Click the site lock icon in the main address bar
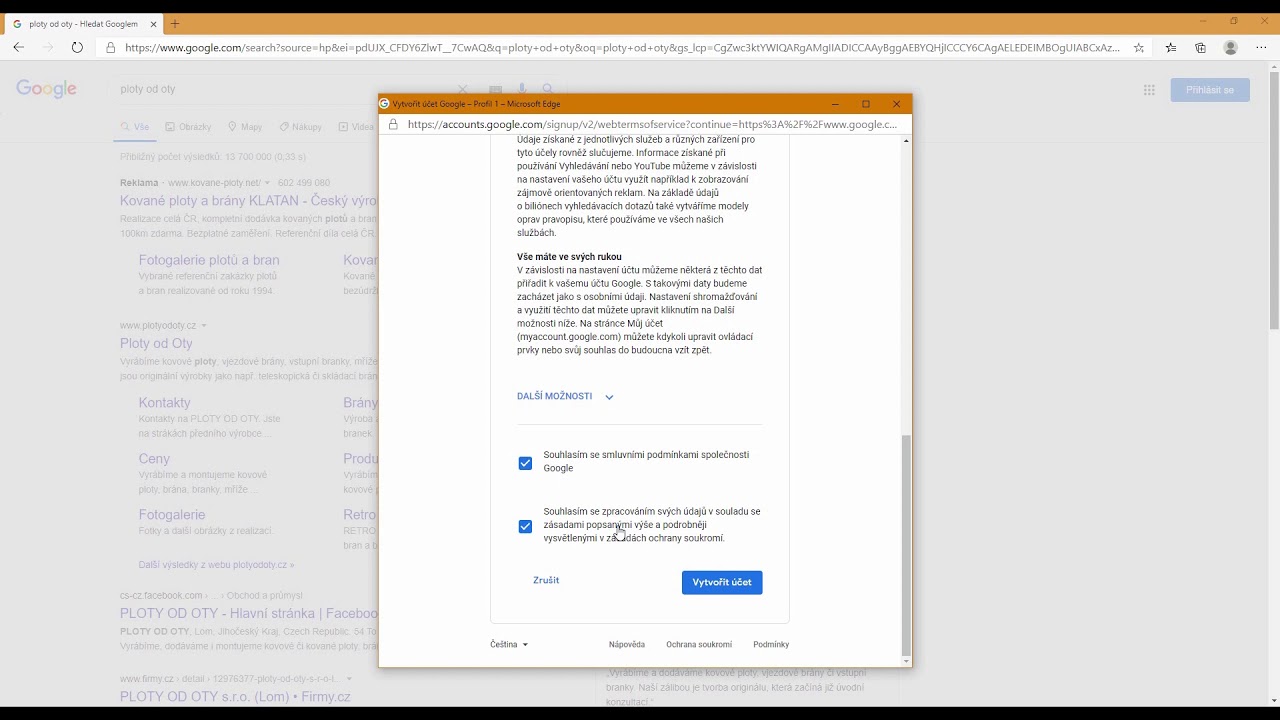The width and height of the screenshot is (1280, 720). (x=112, y=47)
